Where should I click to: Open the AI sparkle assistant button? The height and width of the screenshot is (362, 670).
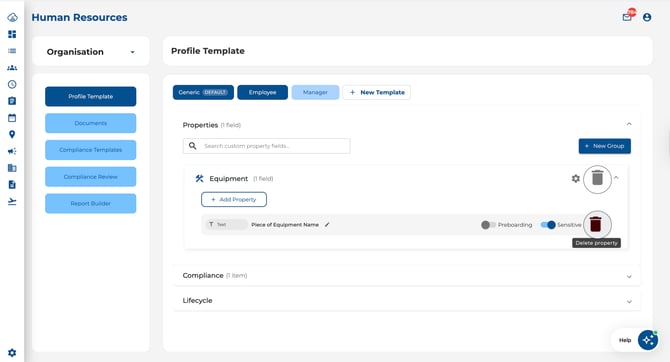pyautogui.click(x=648, y=340)
